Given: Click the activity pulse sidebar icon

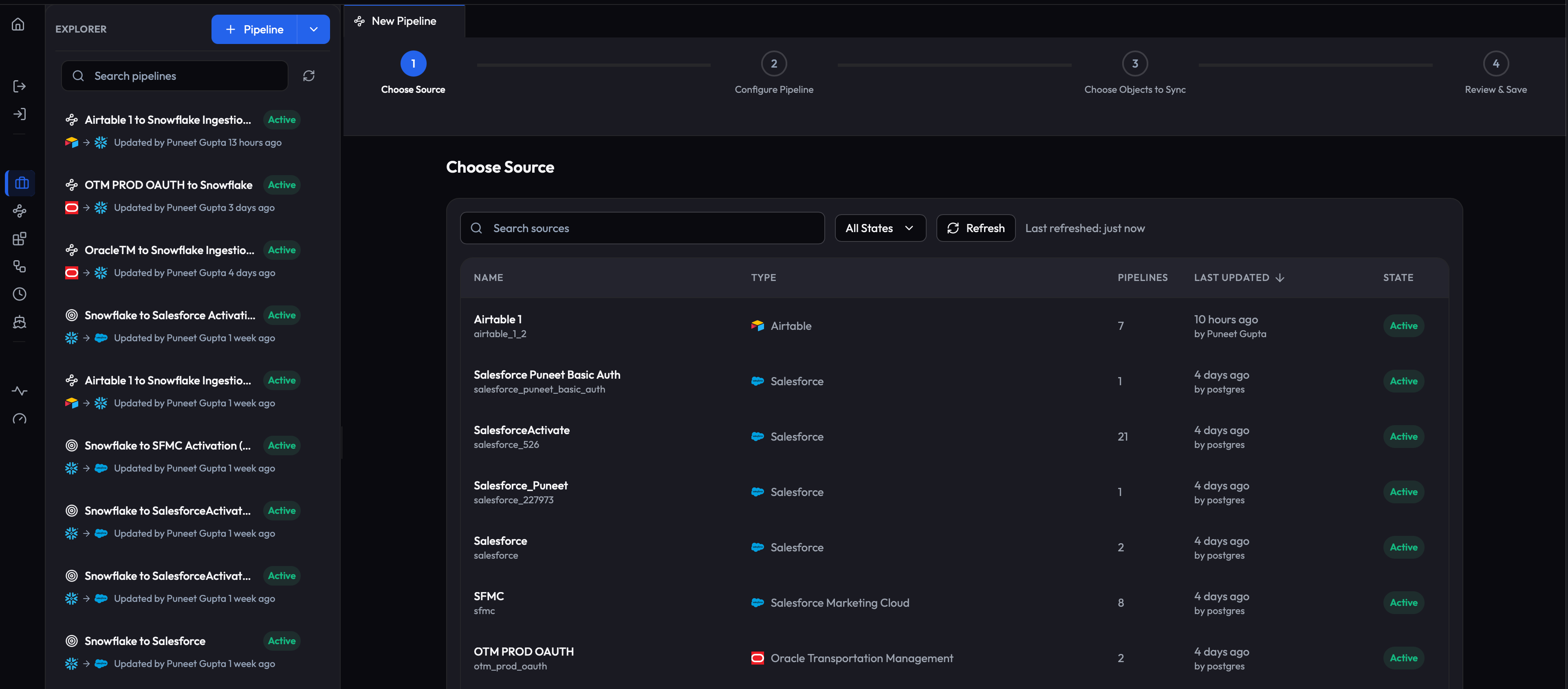Looking at the screenshot, I should [20, 391].
